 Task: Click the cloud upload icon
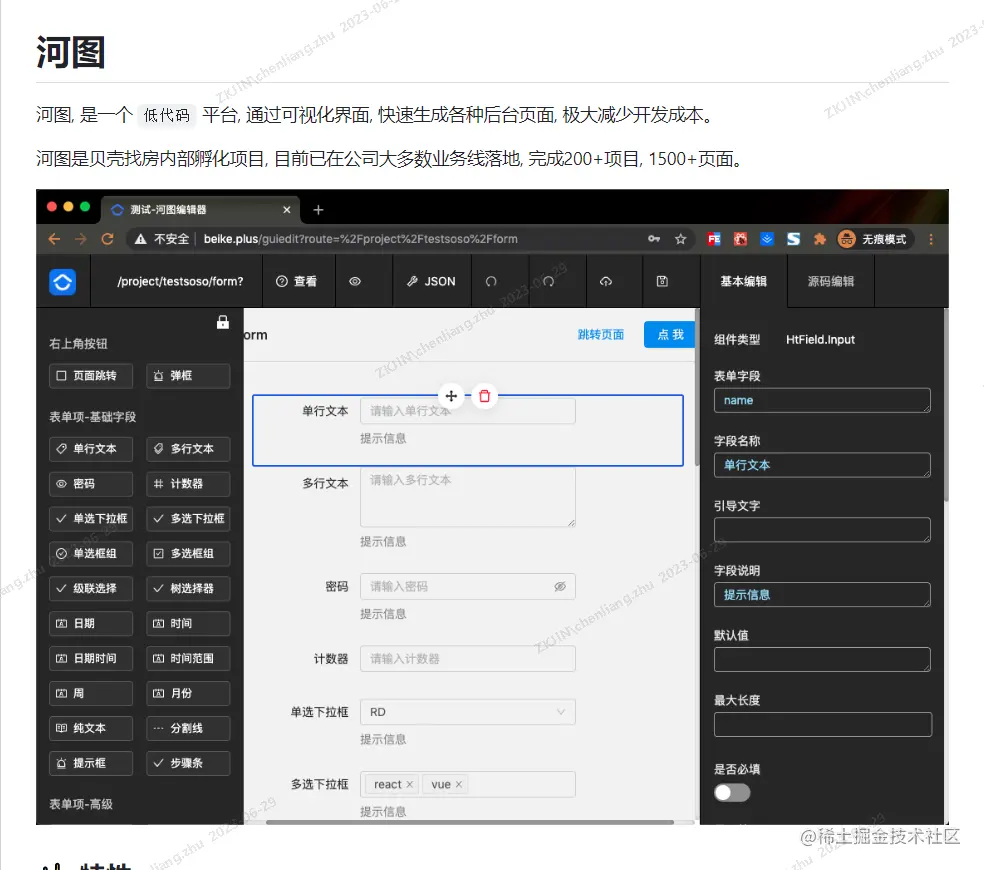(x=606, y=281)
